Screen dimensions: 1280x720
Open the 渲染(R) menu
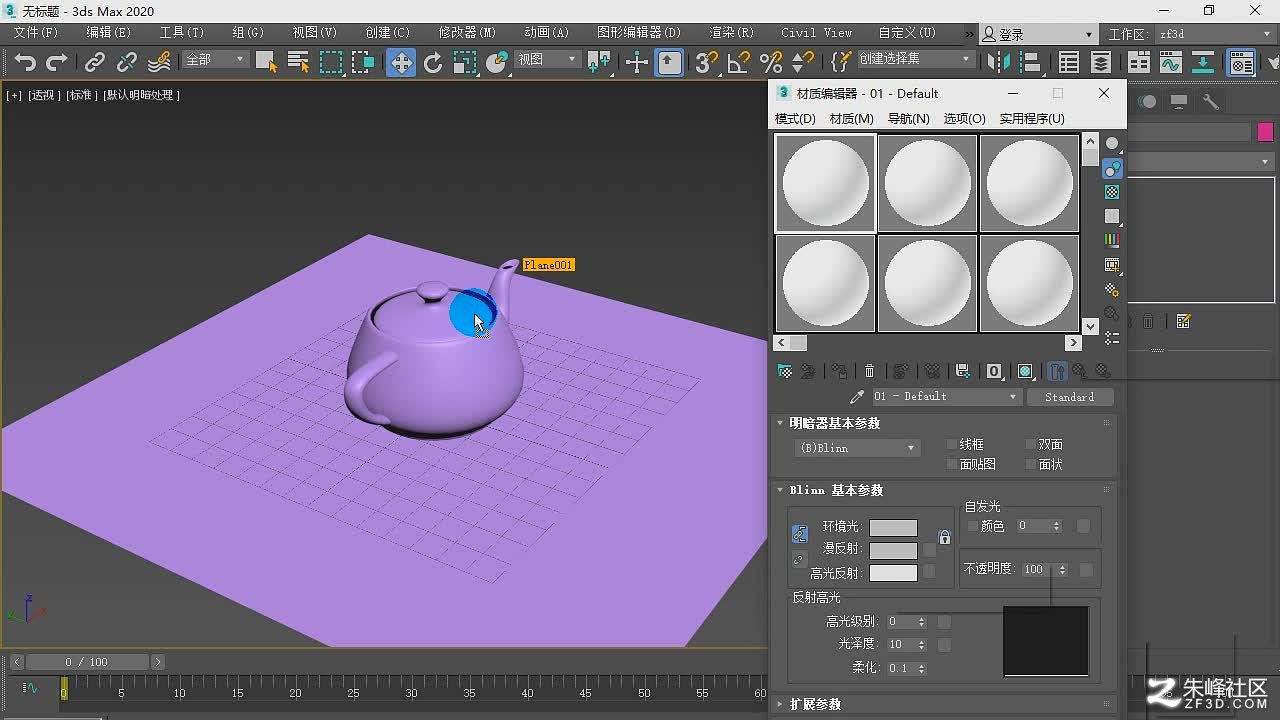(x=731, y=33)
